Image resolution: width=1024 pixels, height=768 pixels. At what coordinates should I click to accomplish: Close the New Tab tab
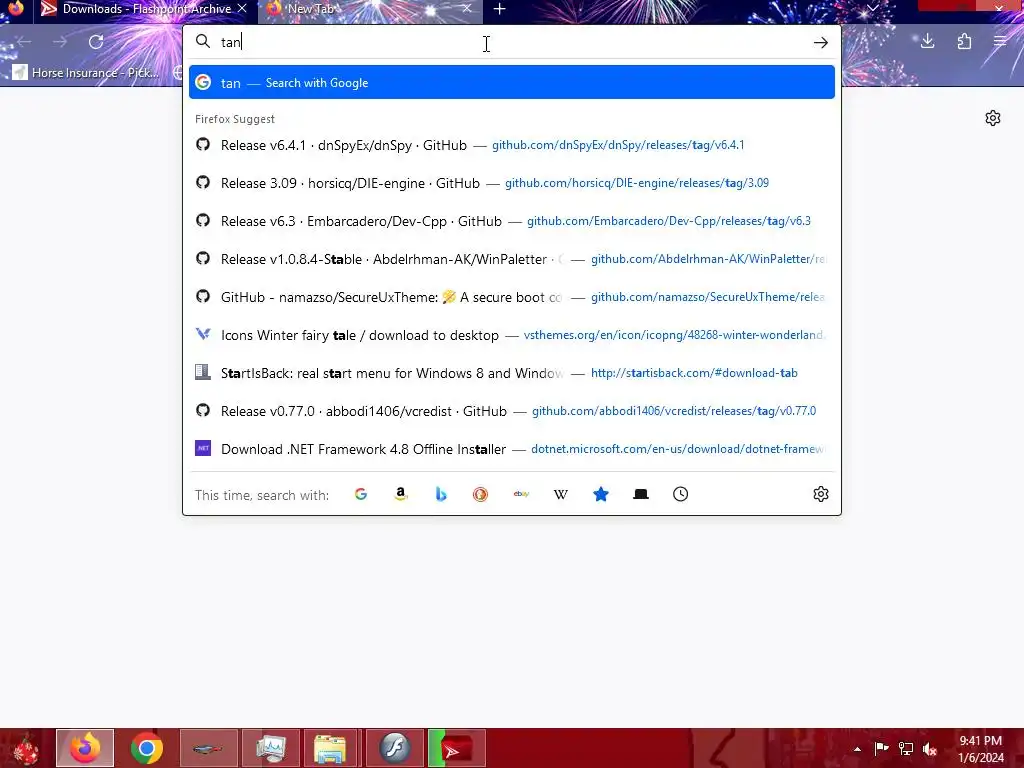tap(467, 8)
